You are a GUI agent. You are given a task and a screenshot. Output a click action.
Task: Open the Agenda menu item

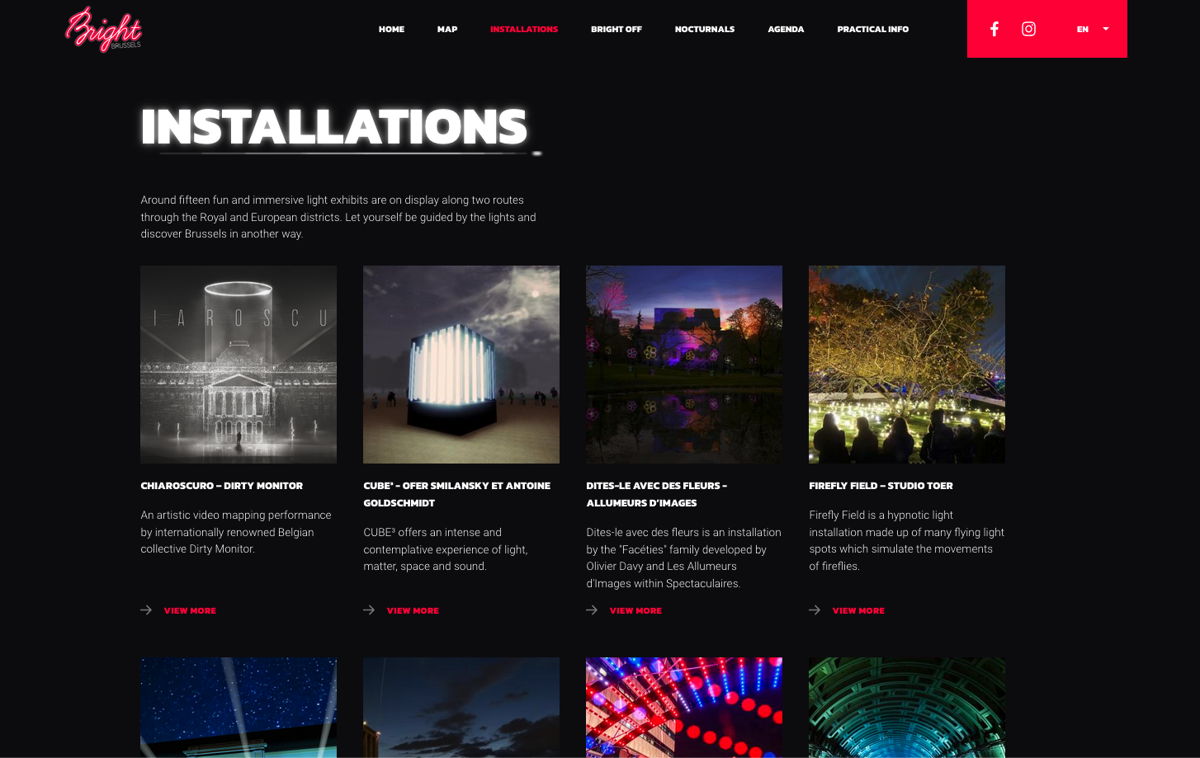[x=786, y=29]
